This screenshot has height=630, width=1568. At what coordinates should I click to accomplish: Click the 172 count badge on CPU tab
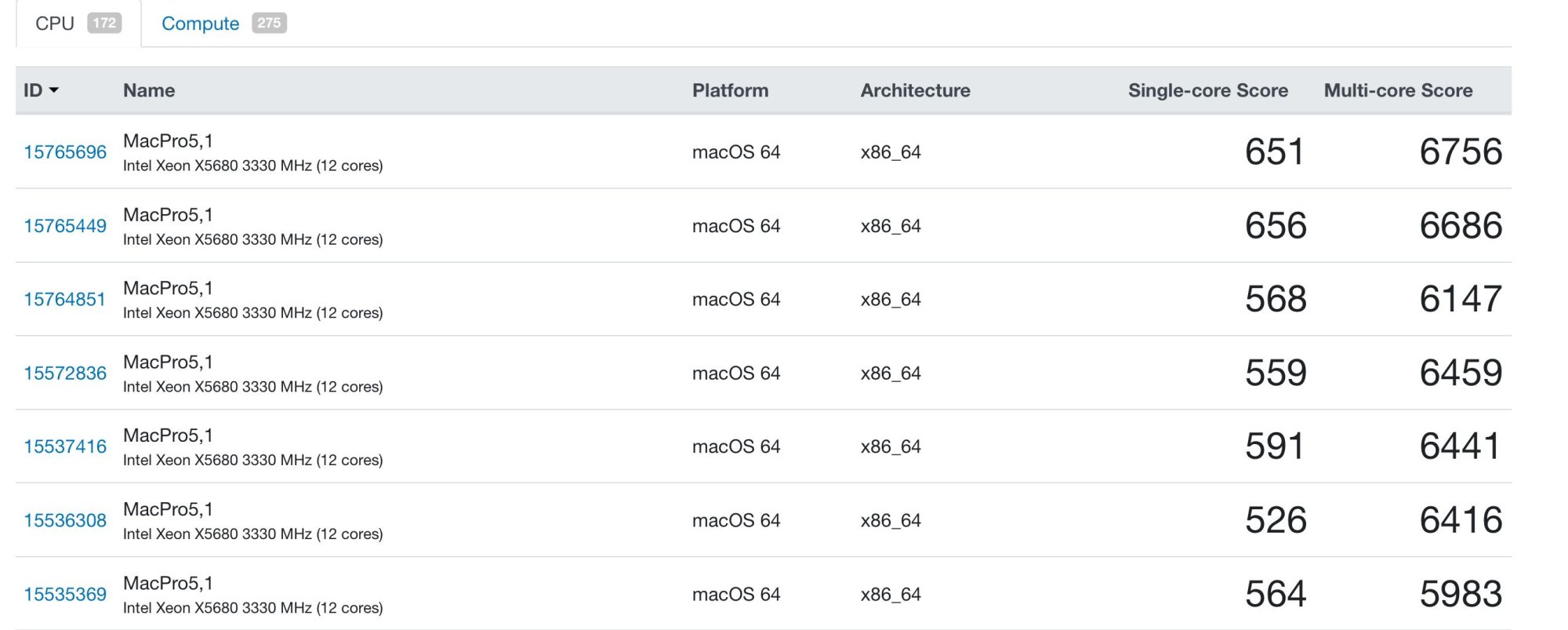click(x=104, y=23)
